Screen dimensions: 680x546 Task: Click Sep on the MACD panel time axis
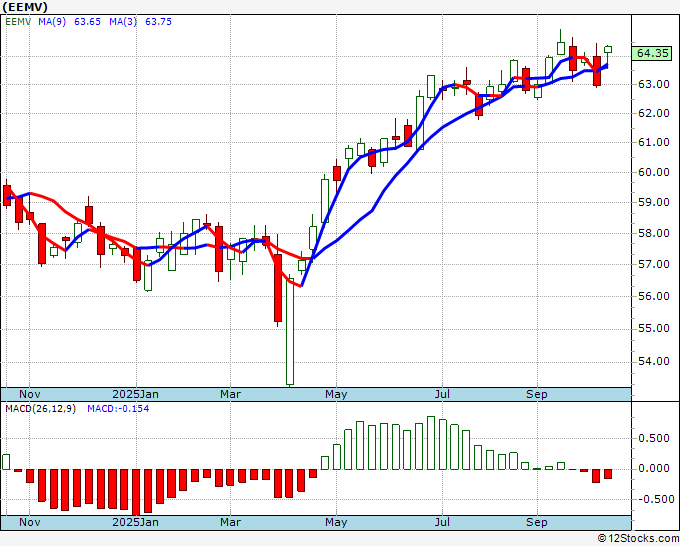[x=537, y=522]
